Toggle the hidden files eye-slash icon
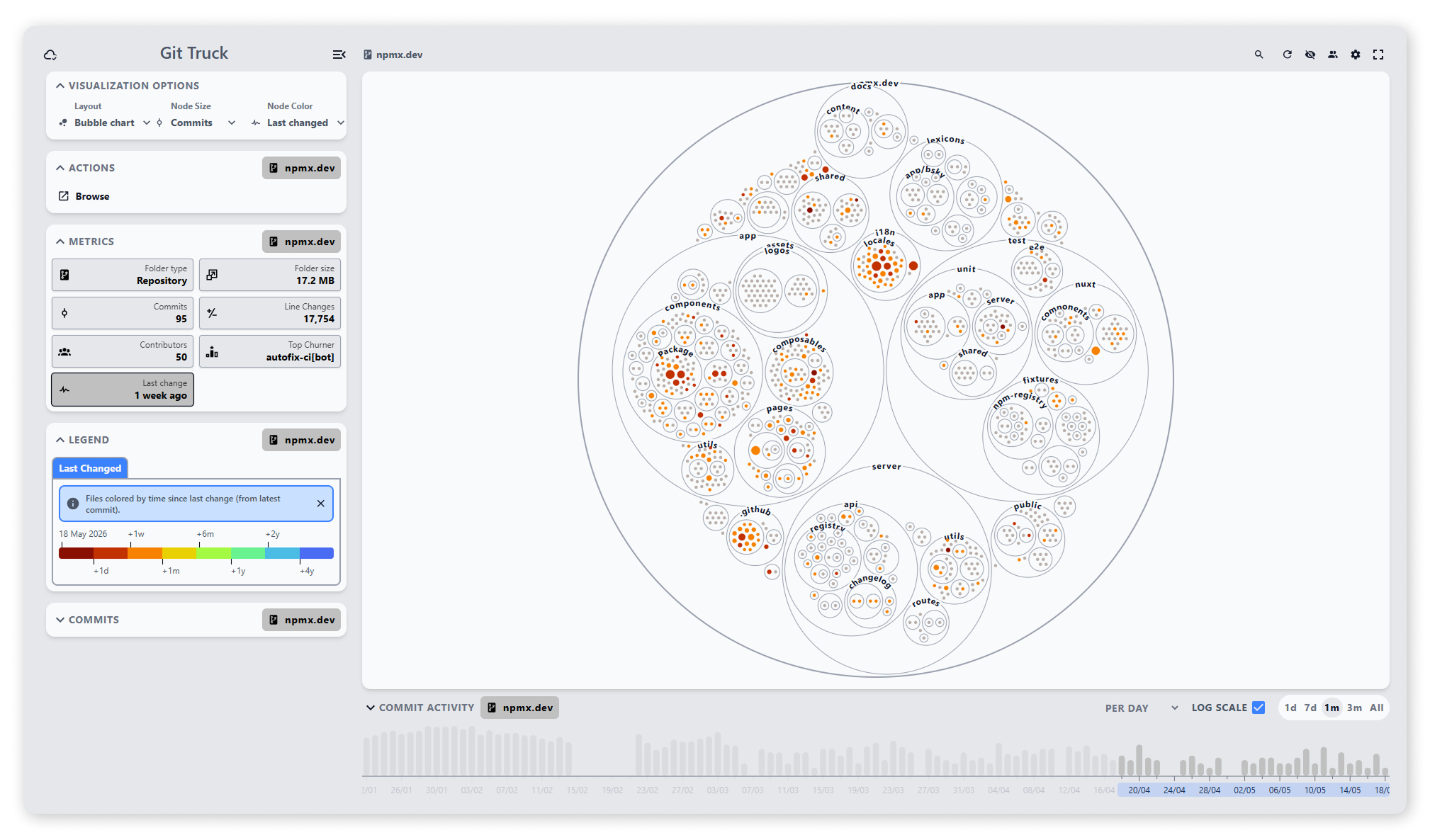Viewport: 1430px width, 840px height. (x=1310, y=55)
